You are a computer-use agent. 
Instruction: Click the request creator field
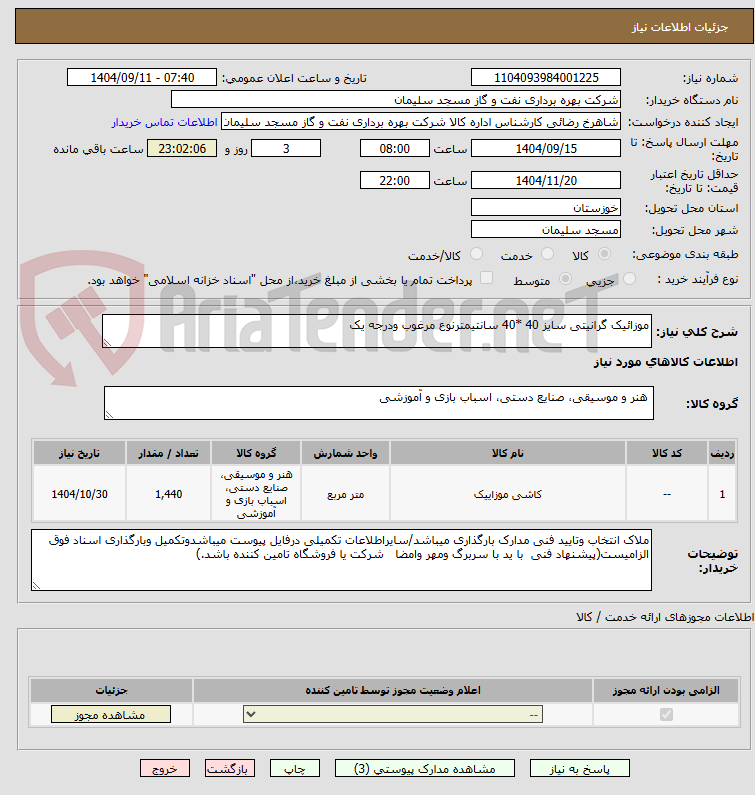pyautogui.click(x=421, y=122)
